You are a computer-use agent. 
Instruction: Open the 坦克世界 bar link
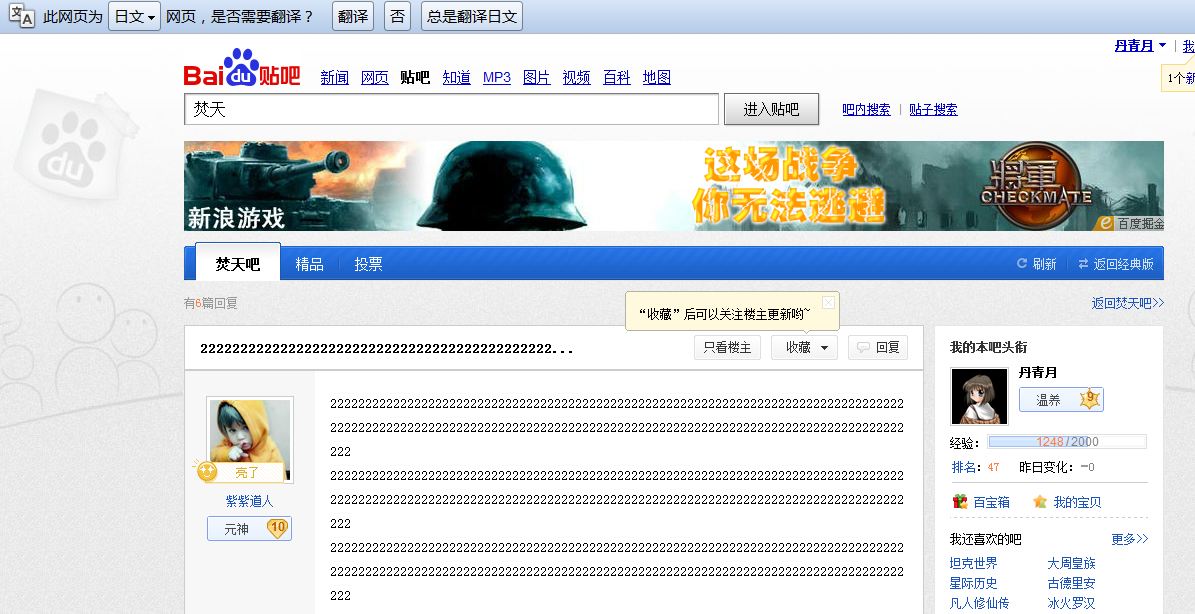pos(973,563)
